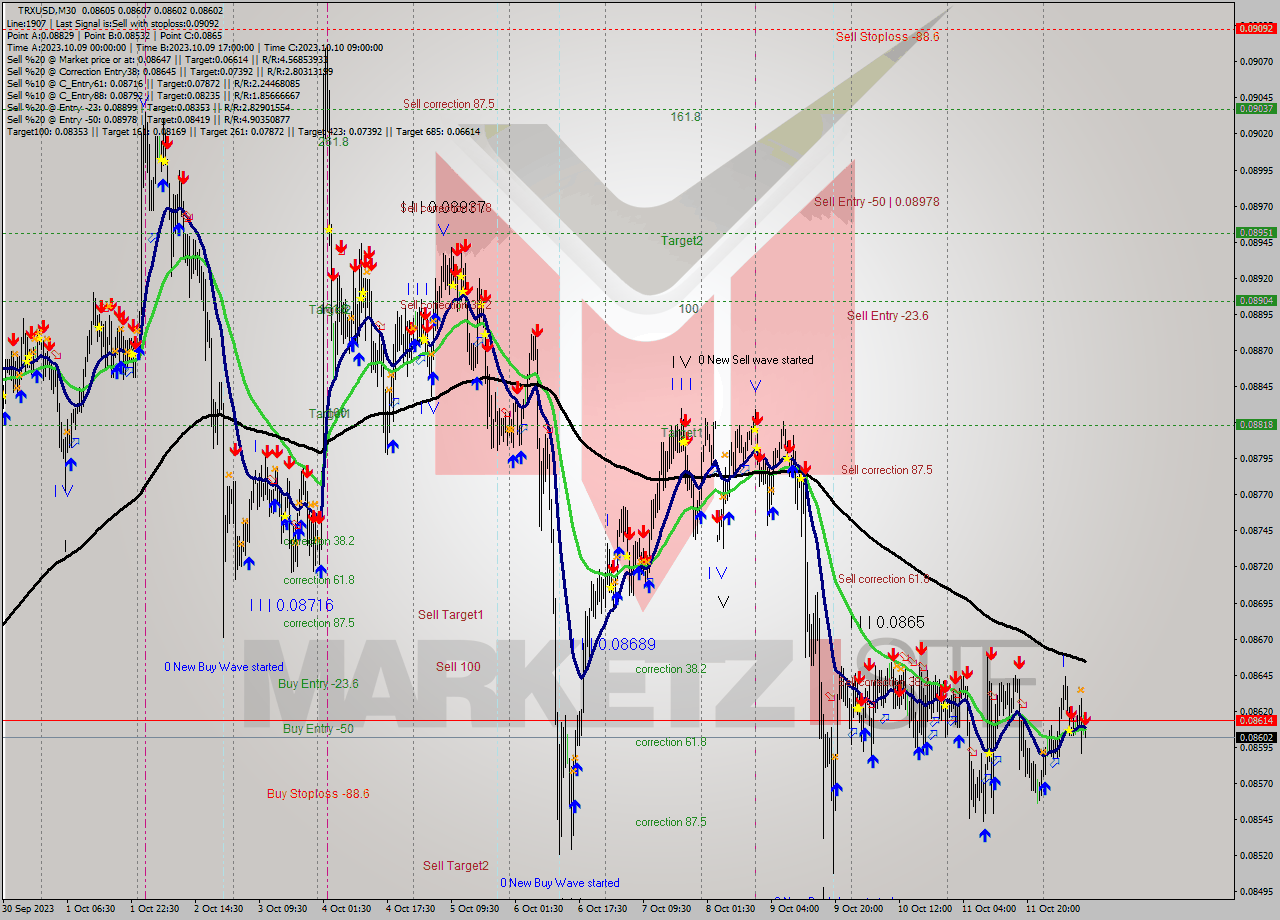Click the 'Sell Stoploss -88.6' label

tap(888, 36)
